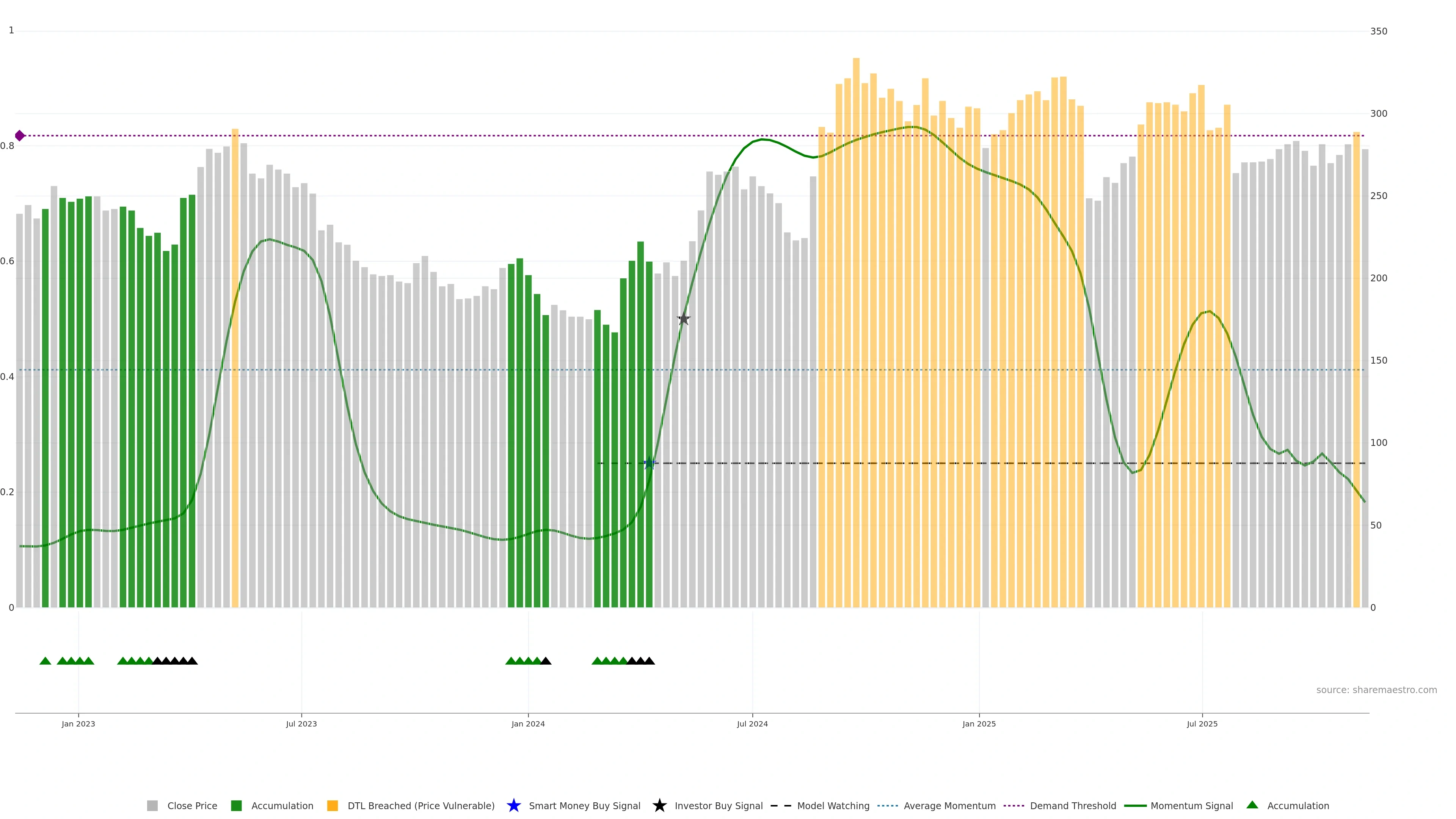Click the Jan 2025 x-axis label
1456x819 pixels.
coord(979,723)
